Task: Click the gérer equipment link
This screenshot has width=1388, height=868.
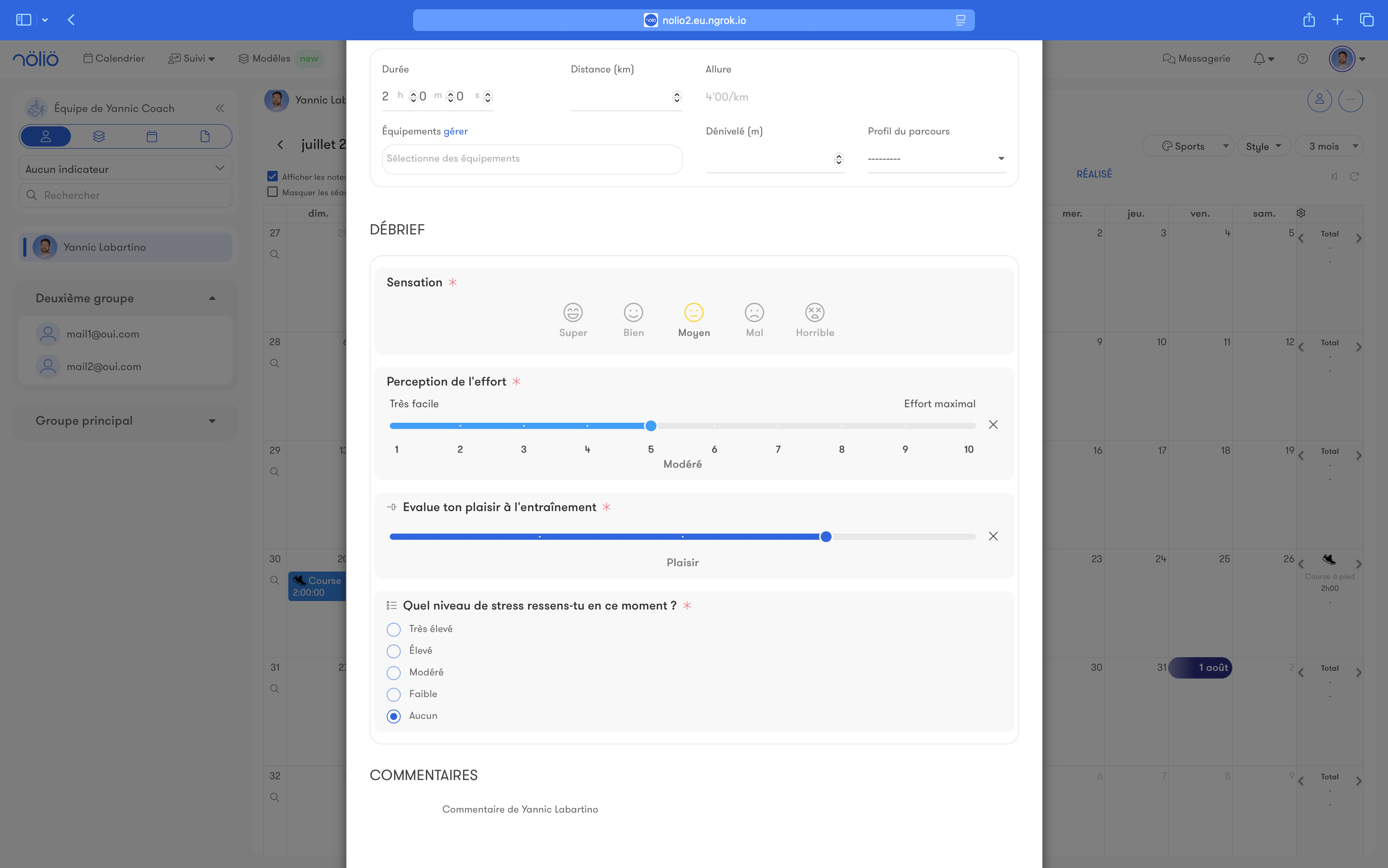Action: coord(455,131)
